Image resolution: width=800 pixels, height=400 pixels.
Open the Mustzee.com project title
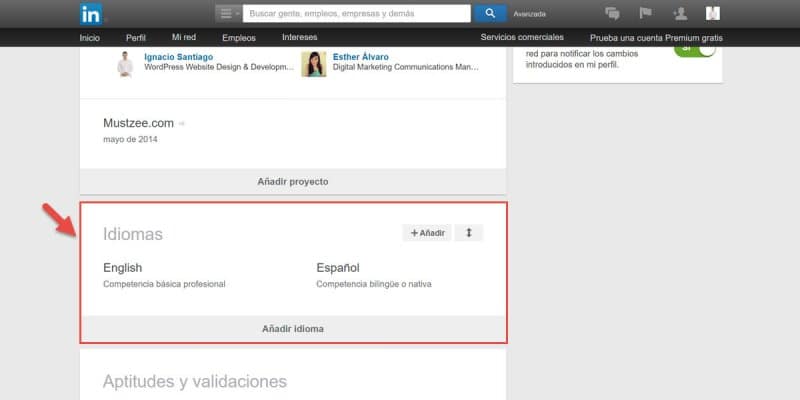[x=138, y=123]
